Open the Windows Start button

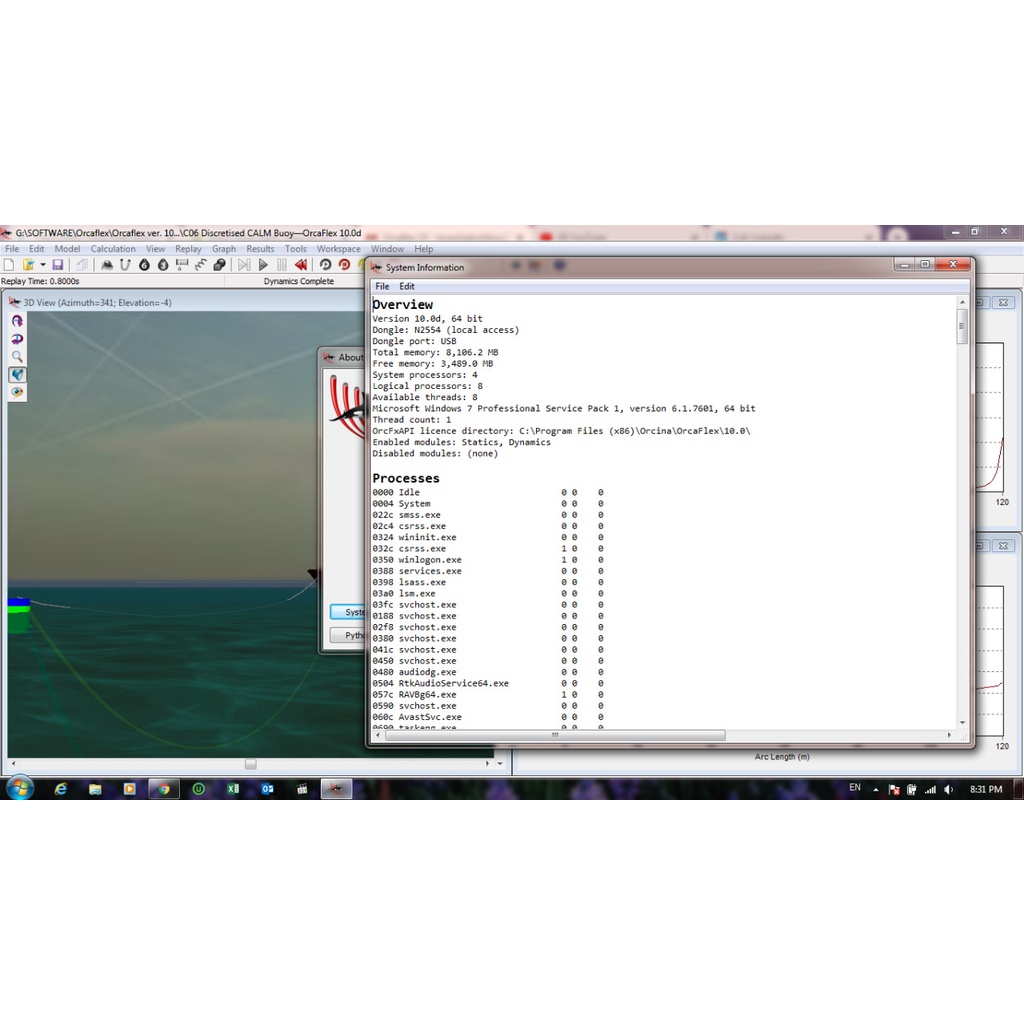point(20,788)
